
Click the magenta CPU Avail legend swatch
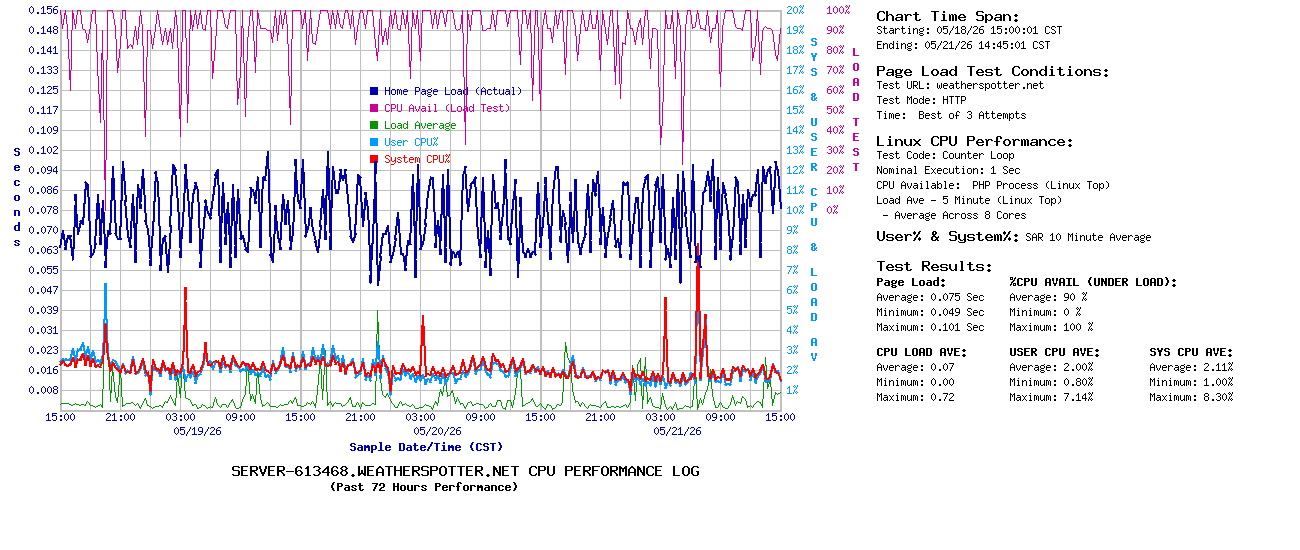point(374,108)
